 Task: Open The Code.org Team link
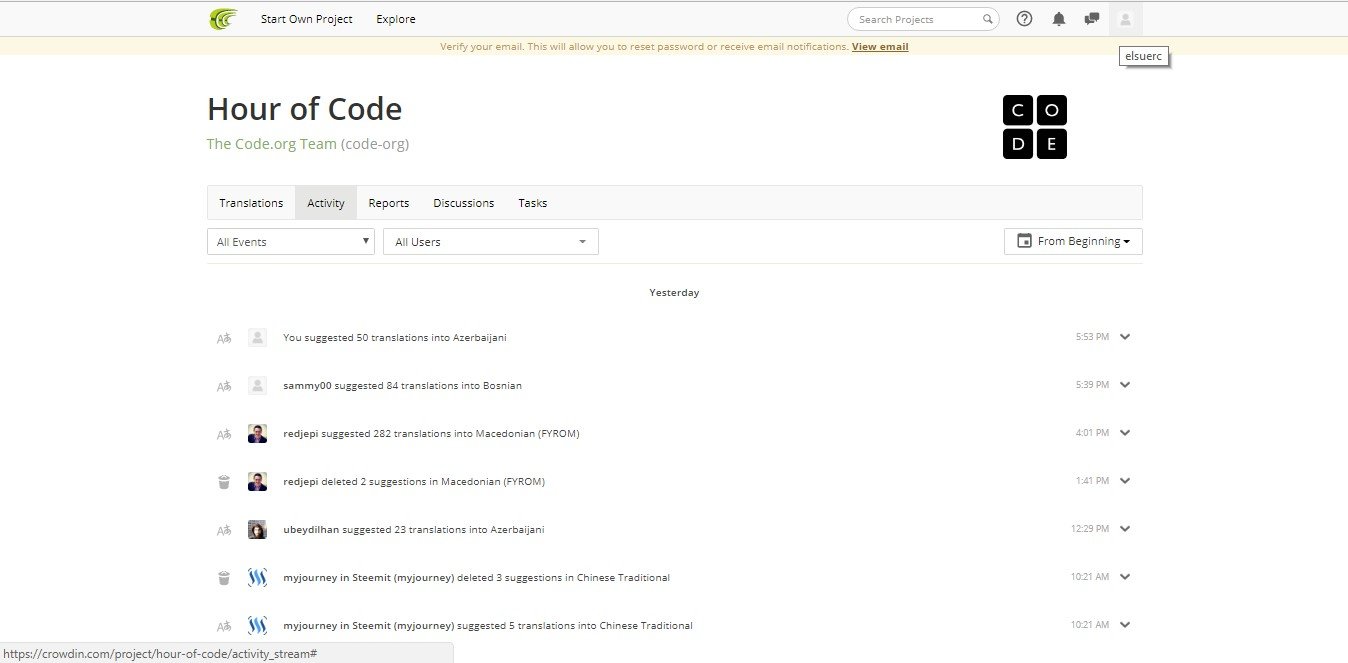click(x=272, y=144)
